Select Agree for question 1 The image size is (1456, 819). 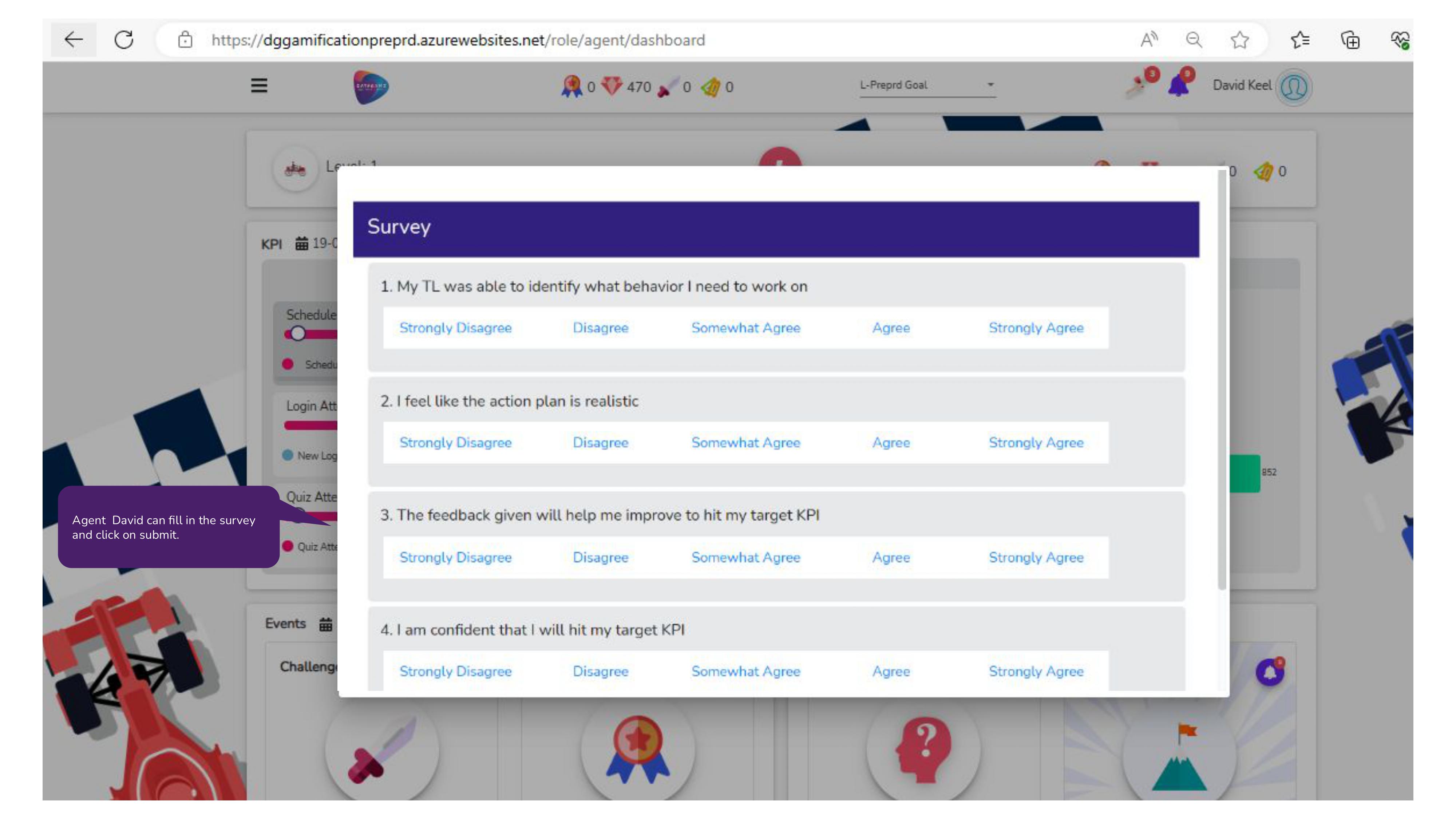point(891,328)
